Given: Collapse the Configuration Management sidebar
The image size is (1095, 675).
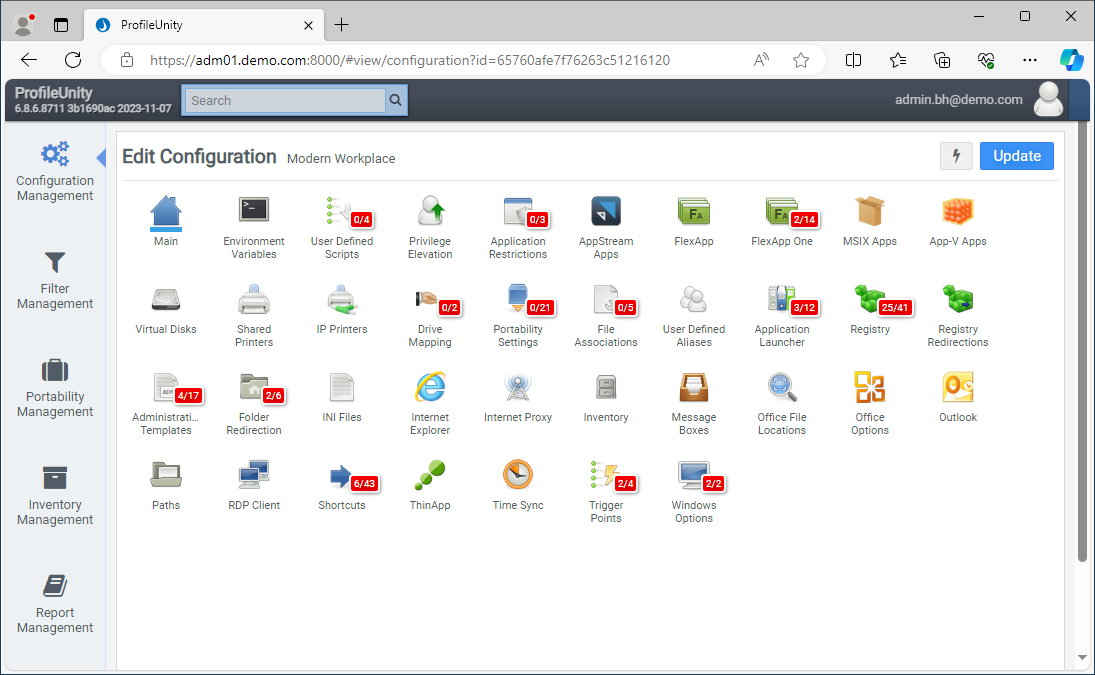Looking at the screenshot, I should click(x=100, y=157).
